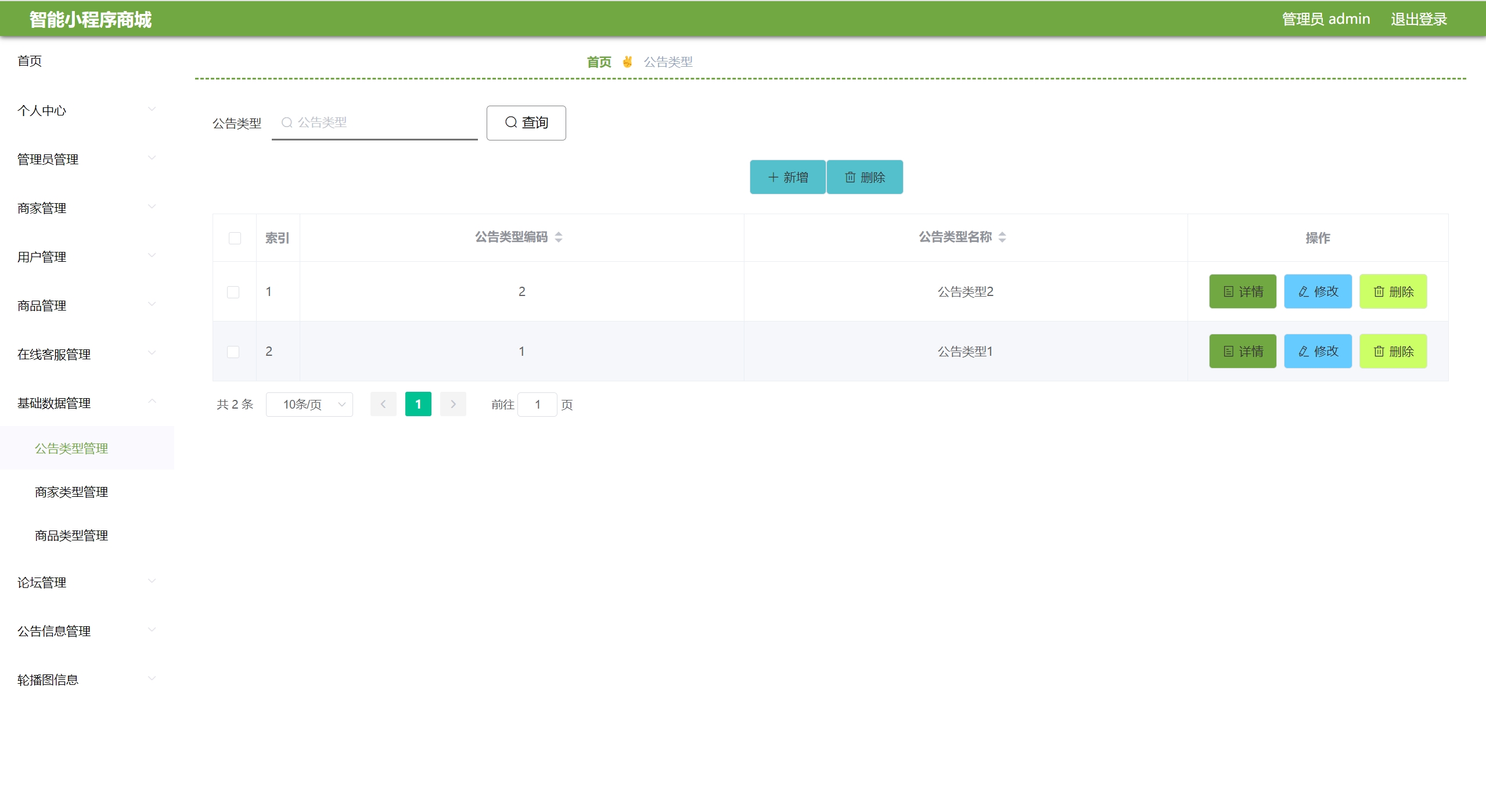
Task: Open the 10条/页 page size dropdown
Action: [309, 405]
